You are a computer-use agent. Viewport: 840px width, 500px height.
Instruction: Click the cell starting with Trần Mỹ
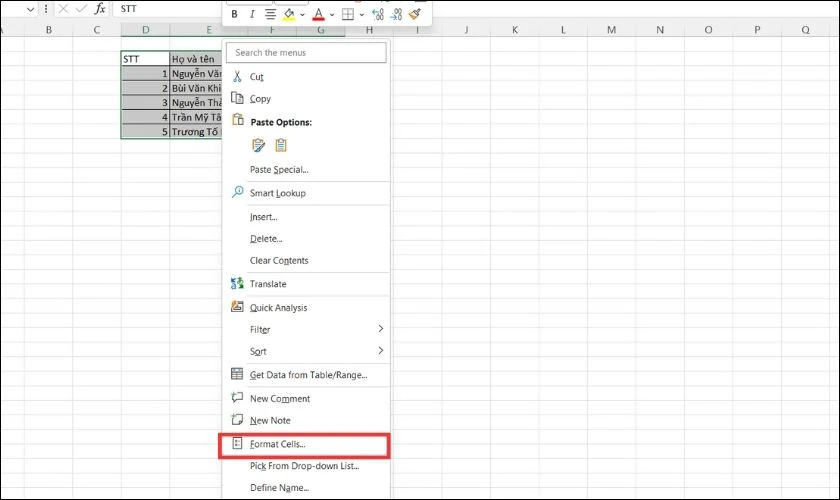(196, 117)
